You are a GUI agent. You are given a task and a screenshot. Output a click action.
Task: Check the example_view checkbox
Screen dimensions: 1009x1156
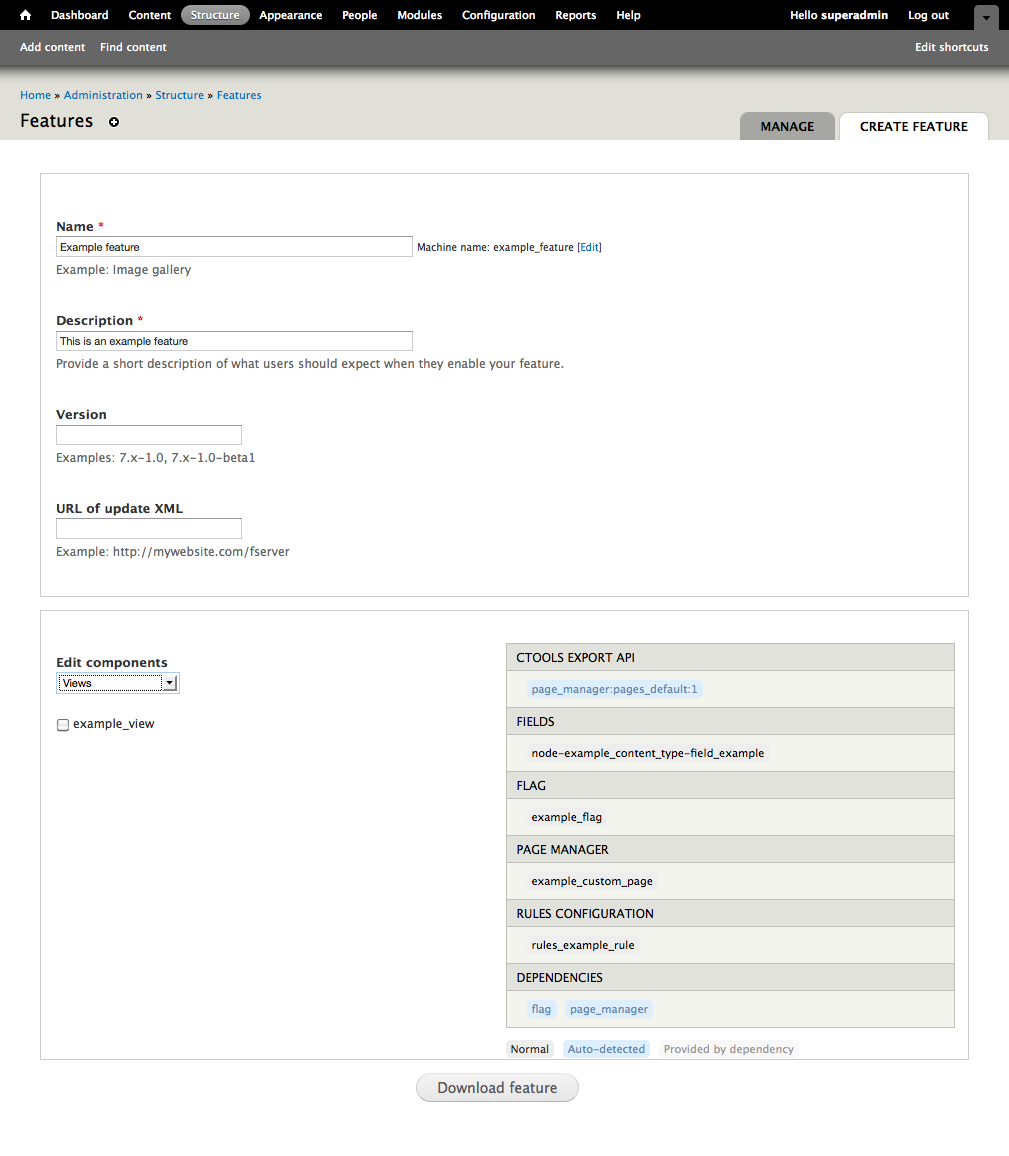tap(63, 725)
